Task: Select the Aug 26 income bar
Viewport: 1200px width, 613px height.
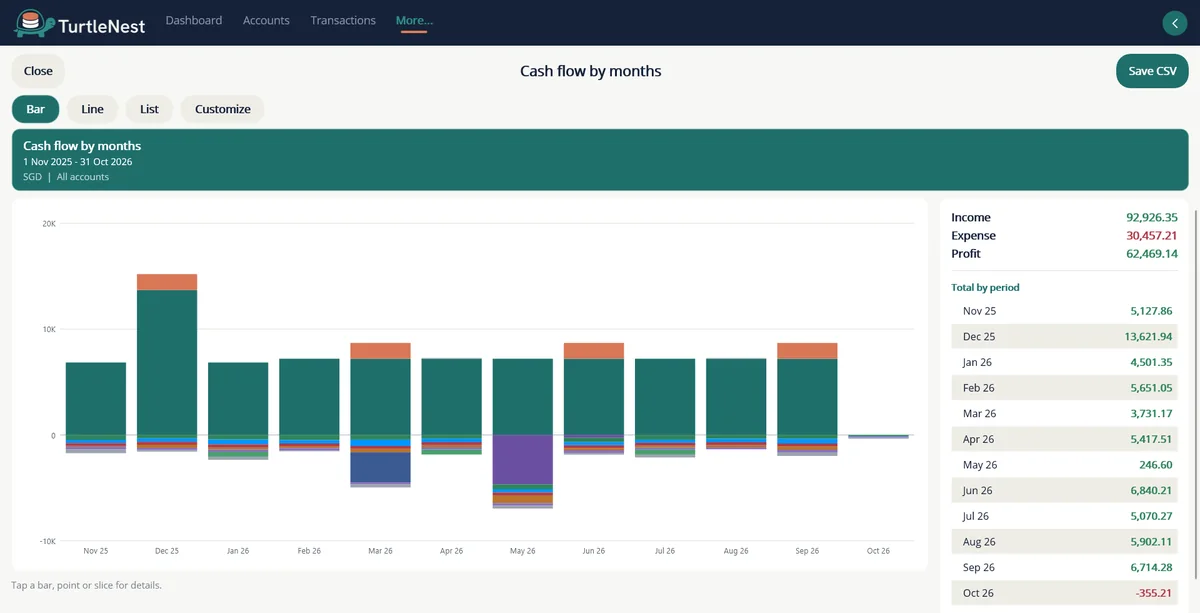Action: 736,397
